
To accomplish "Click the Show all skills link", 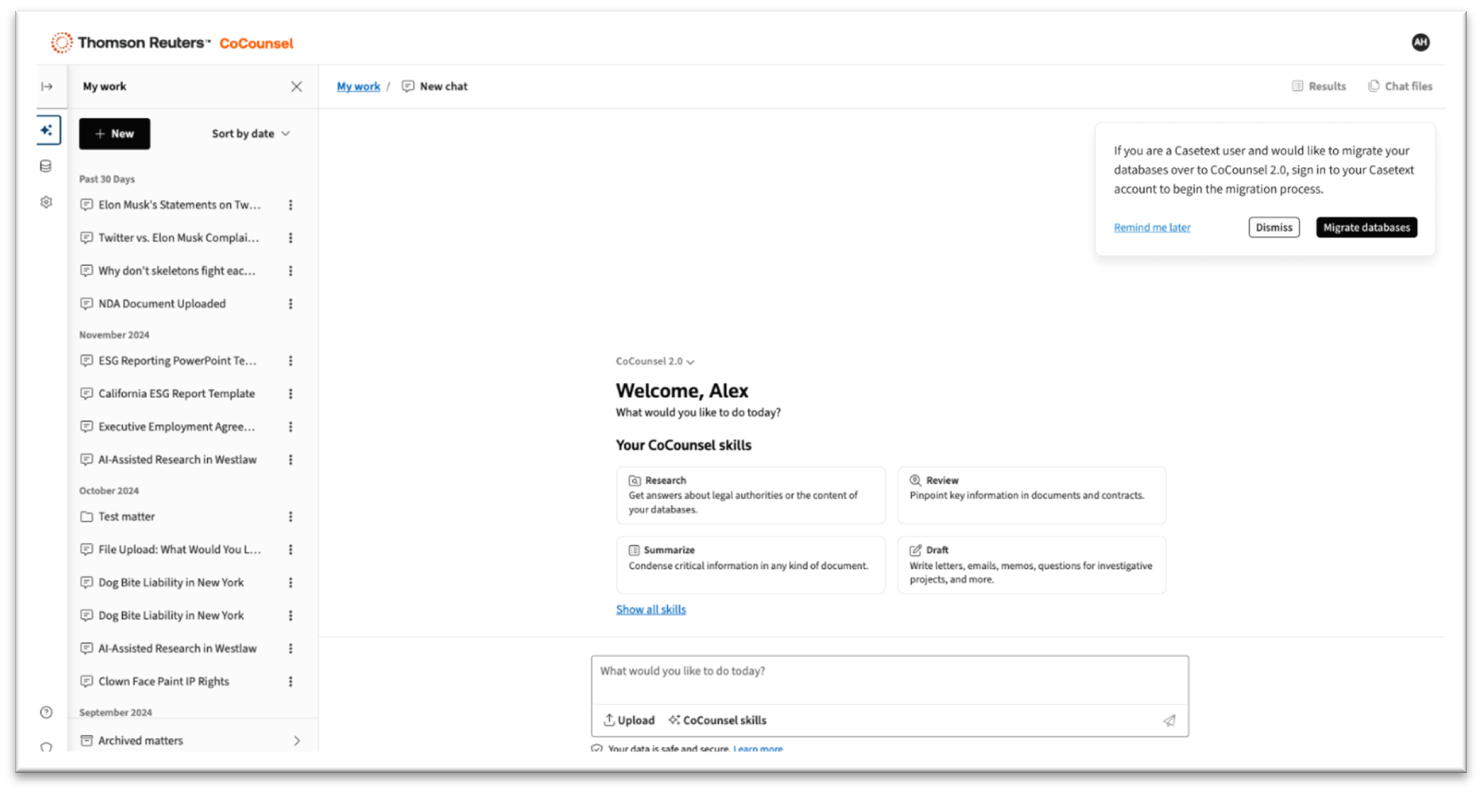I will click(651, 609).
